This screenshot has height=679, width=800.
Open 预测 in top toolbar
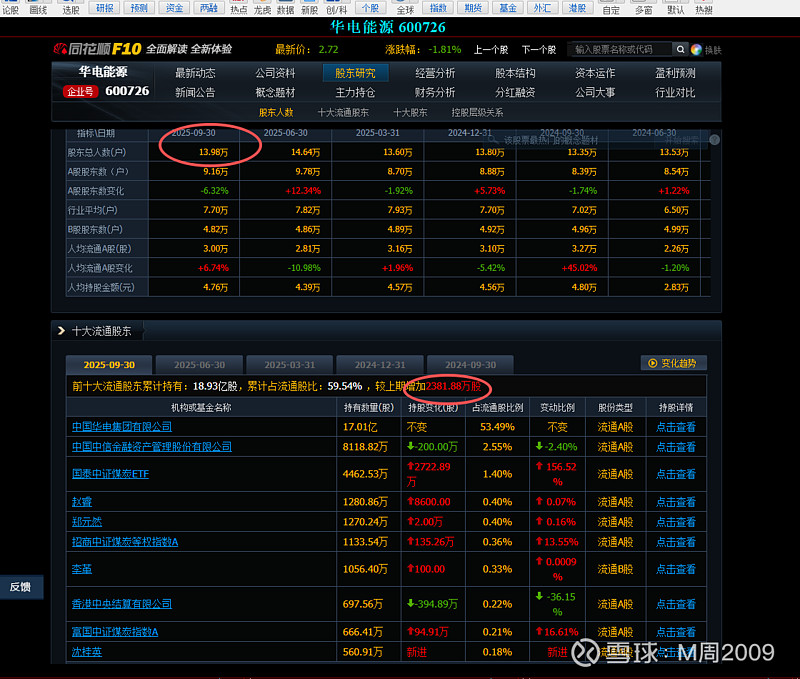pyautogui.click(x=139, y=8)
